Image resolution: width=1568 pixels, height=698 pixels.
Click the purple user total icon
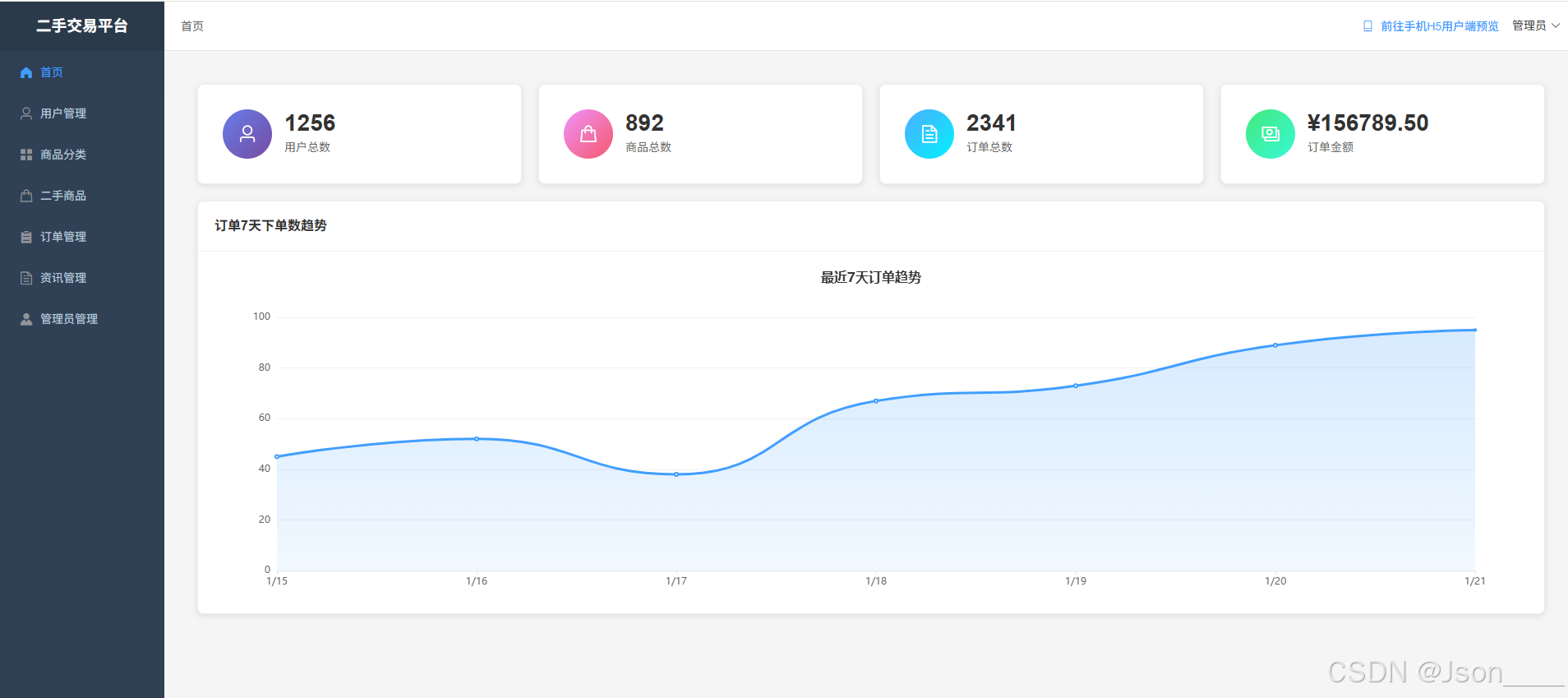(x=247, y=134)
